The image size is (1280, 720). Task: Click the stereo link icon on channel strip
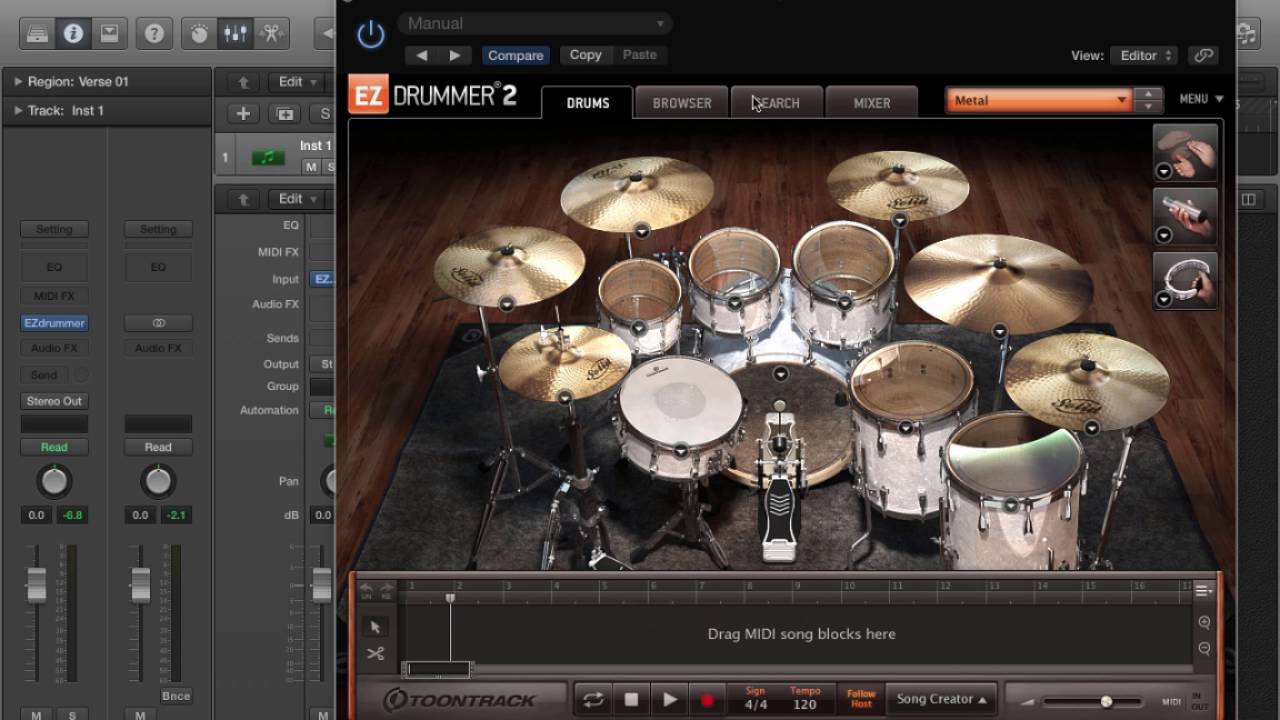point(158,323)
